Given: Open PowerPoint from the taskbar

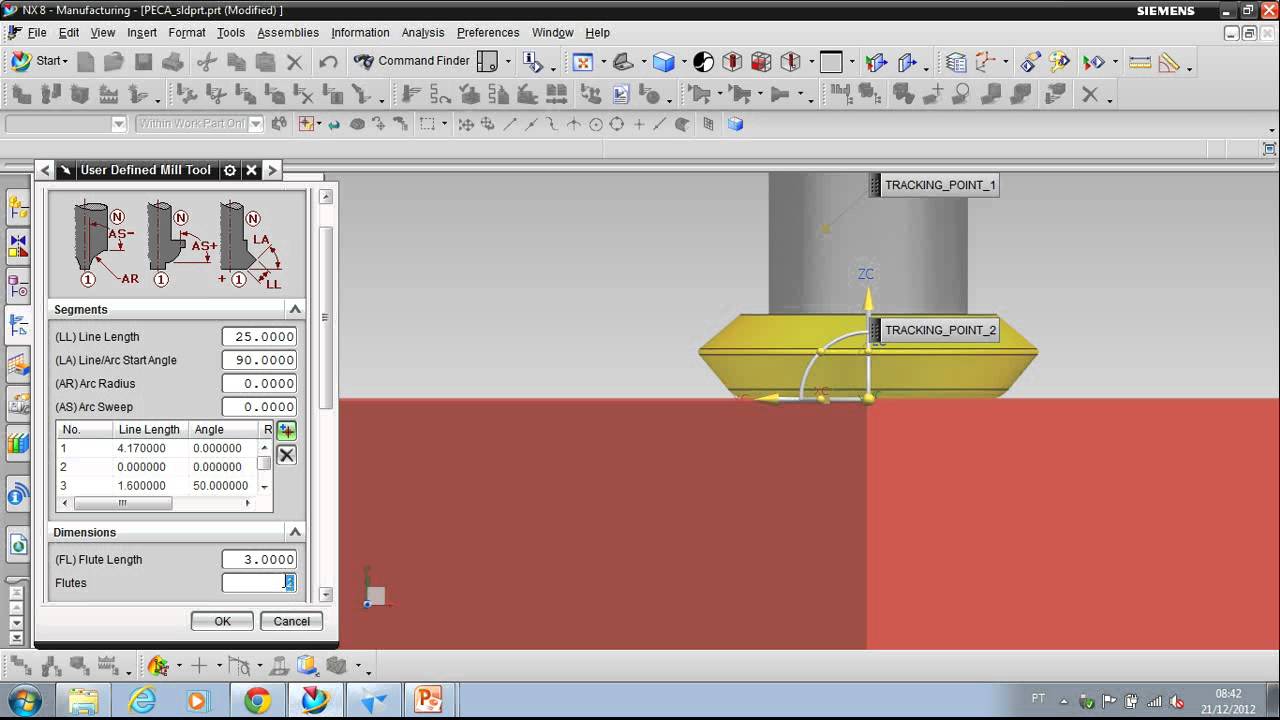Looking at the screenshot, I should 429,702.
